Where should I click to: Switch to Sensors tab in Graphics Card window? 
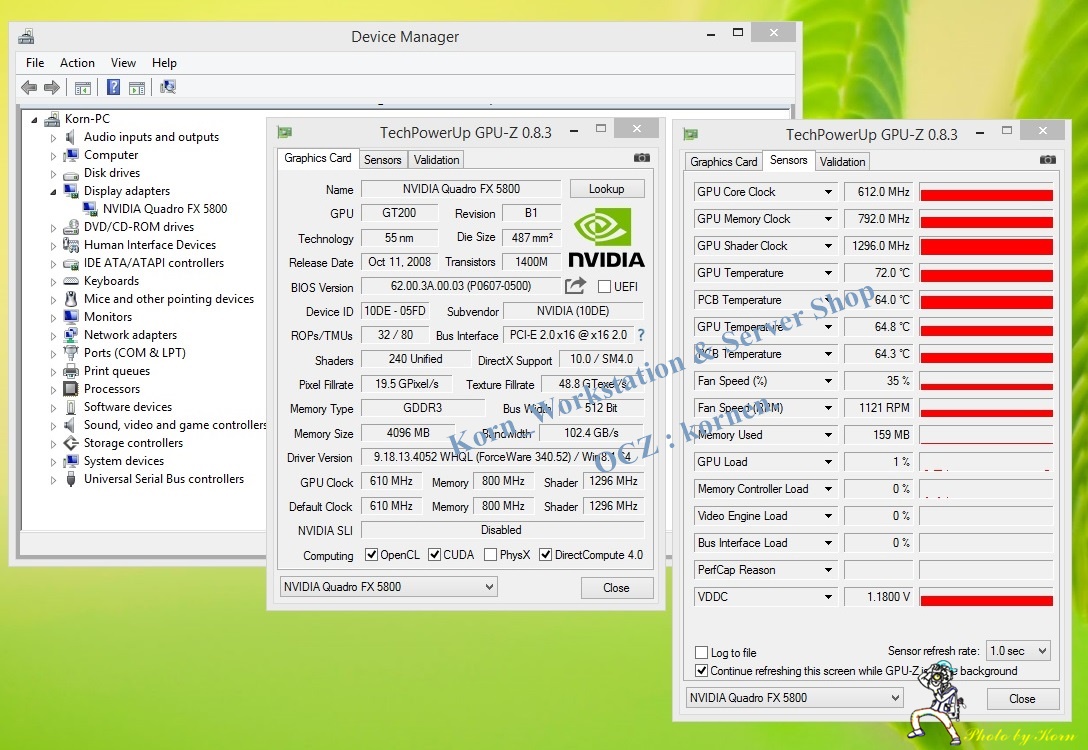tap(382, 160)
